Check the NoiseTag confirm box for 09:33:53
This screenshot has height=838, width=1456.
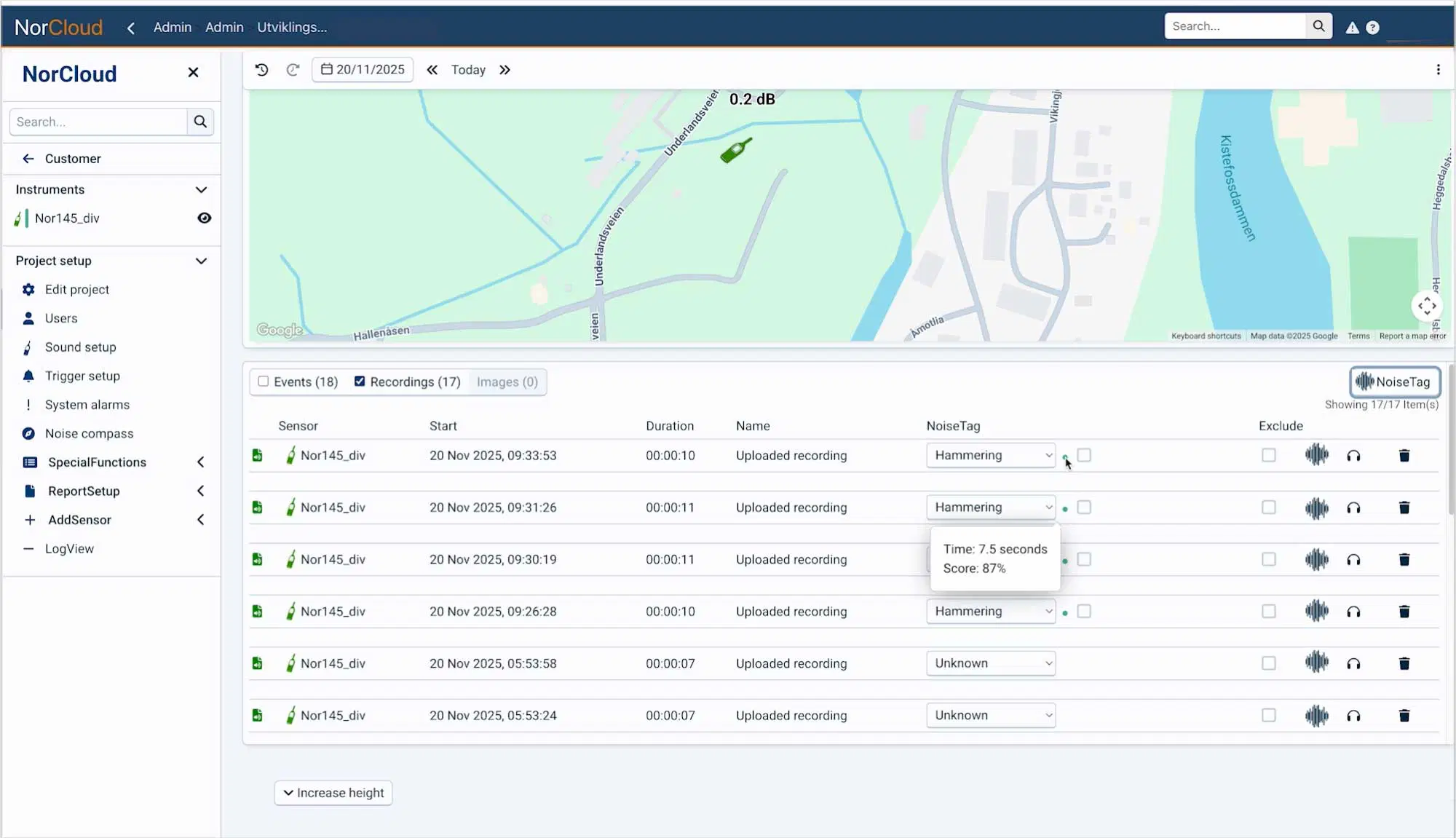coord(1084,455)
